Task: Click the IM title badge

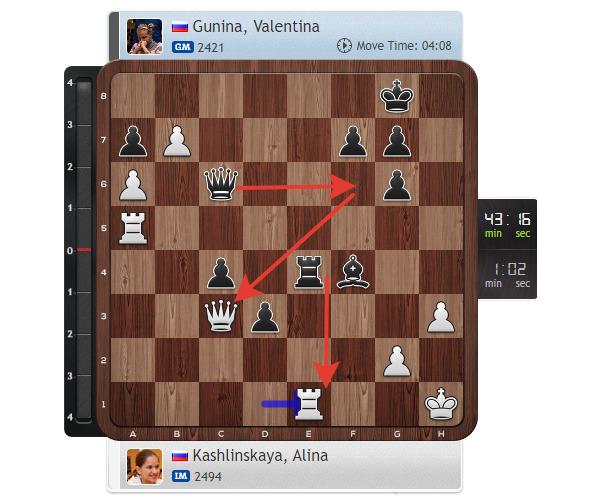Action: point(181,476)
